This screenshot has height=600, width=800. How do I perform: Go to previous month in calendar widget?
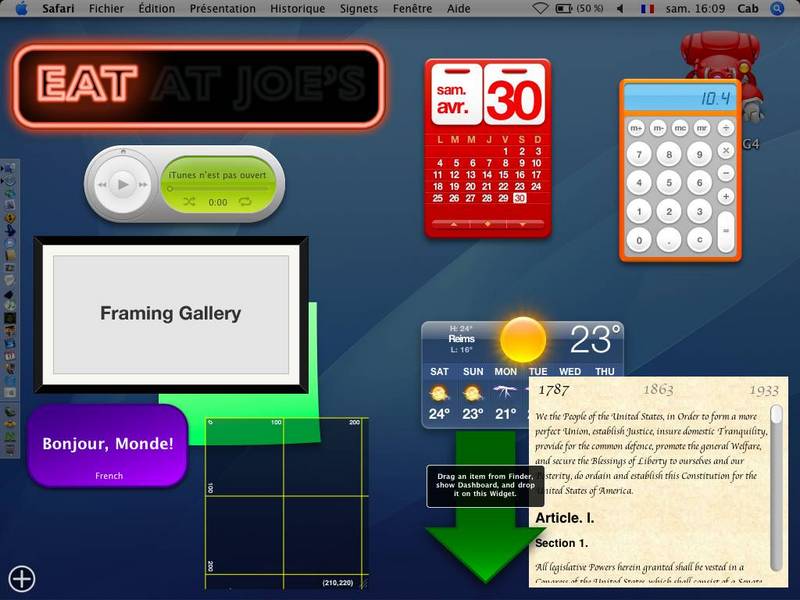tap(454, 224)
